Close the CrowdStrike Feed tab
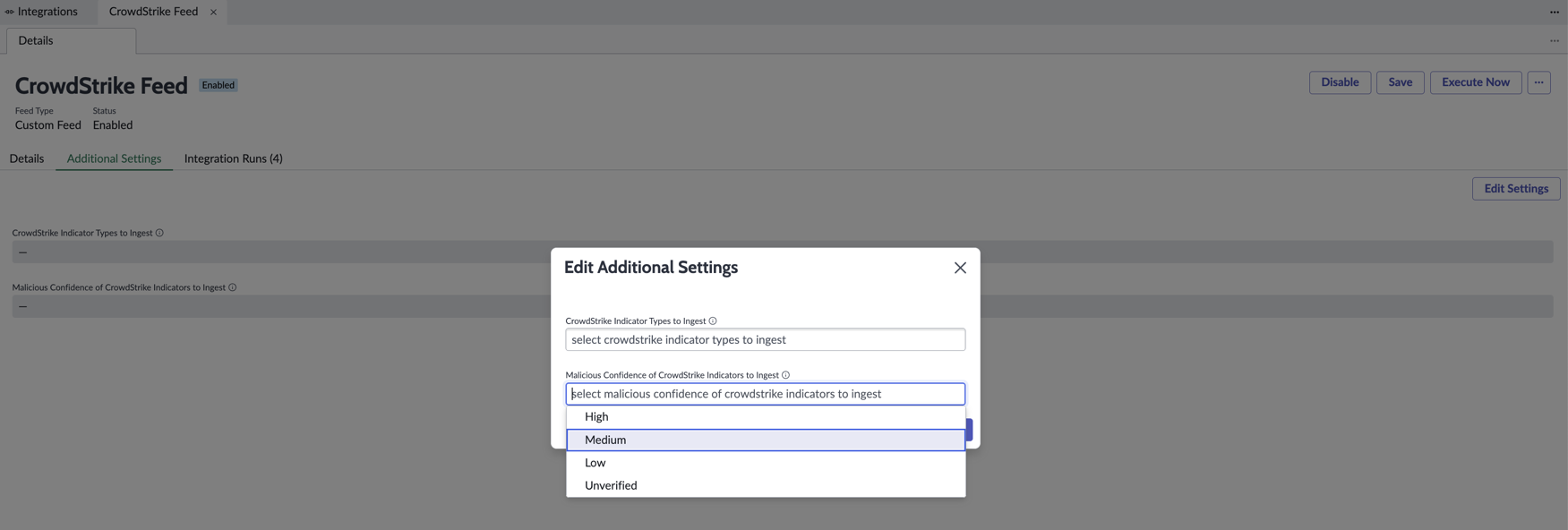The image size is (1568, 530). pos(213,12)
